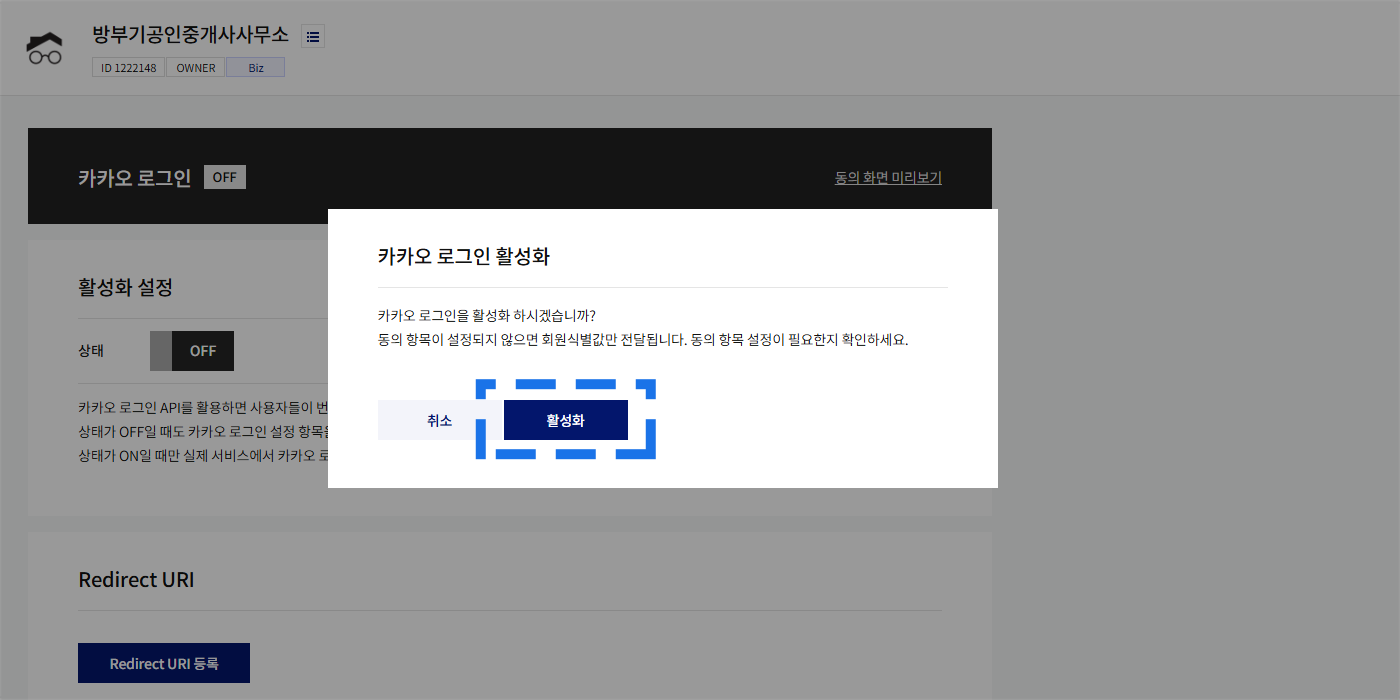
Task: Click the Biz badge
Action: coord(255,68)
